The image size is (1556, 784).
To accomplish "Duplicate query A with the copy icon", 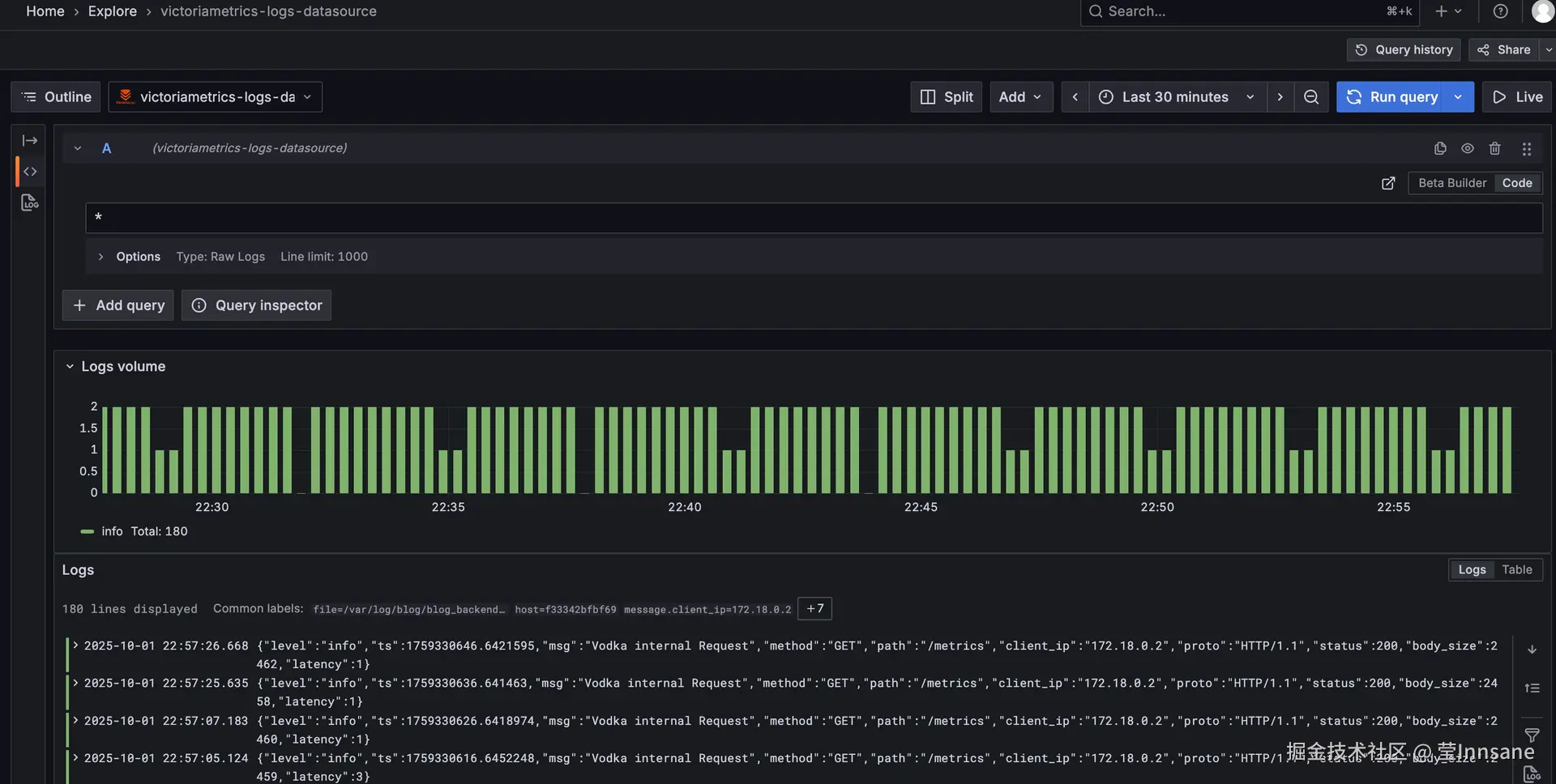I will click(1439, 148).
